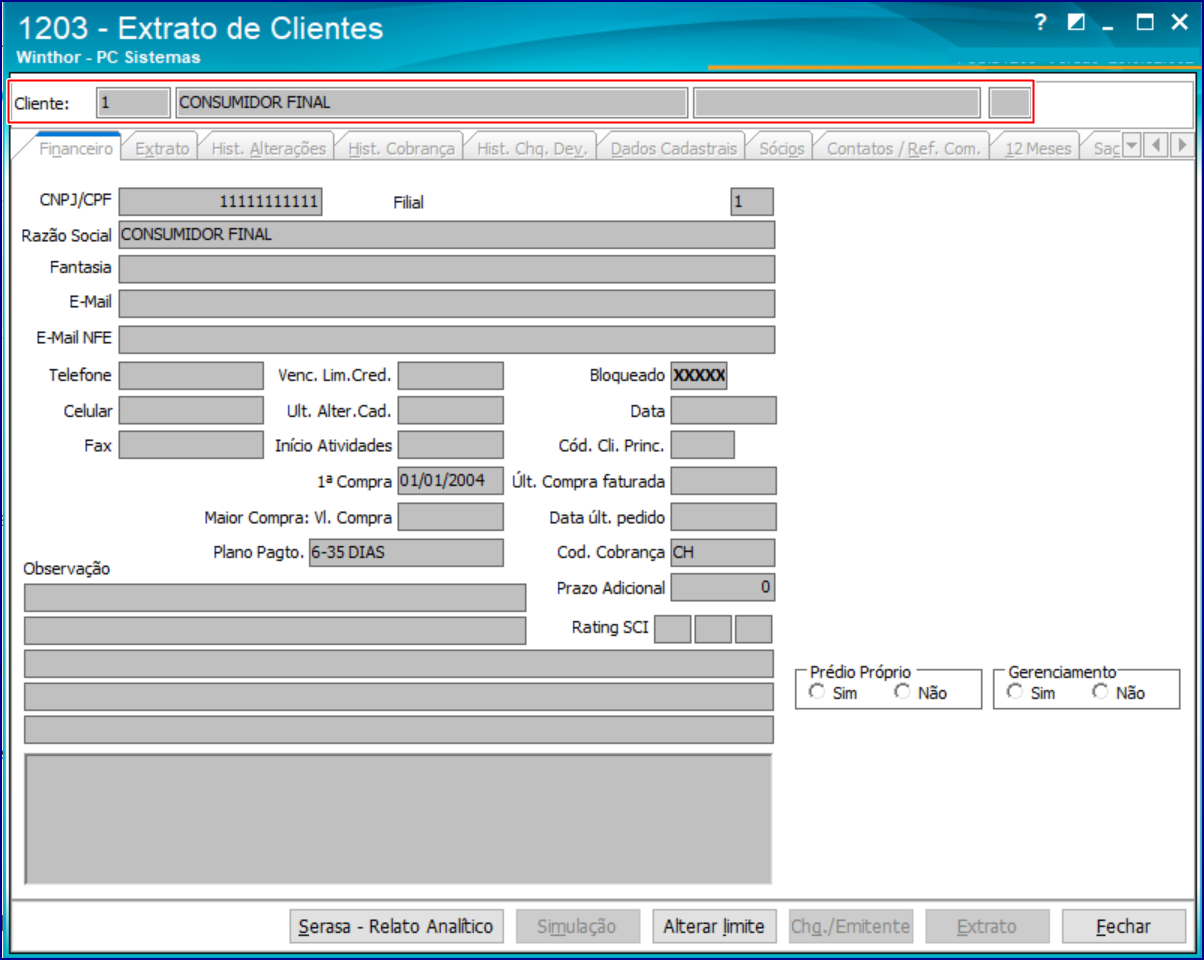Click the Fechar button
Screen dimensions: 1204x960
[1124, 926]
